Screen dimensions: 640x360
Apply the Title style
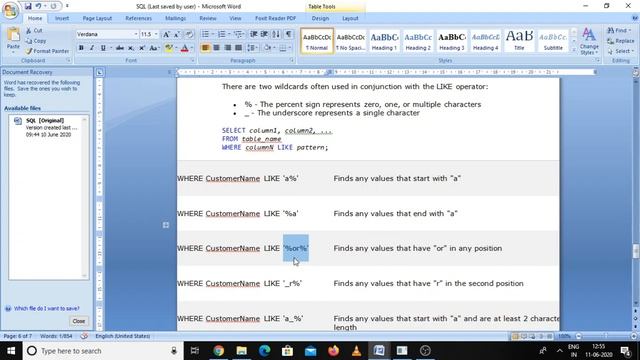(519, 41)
